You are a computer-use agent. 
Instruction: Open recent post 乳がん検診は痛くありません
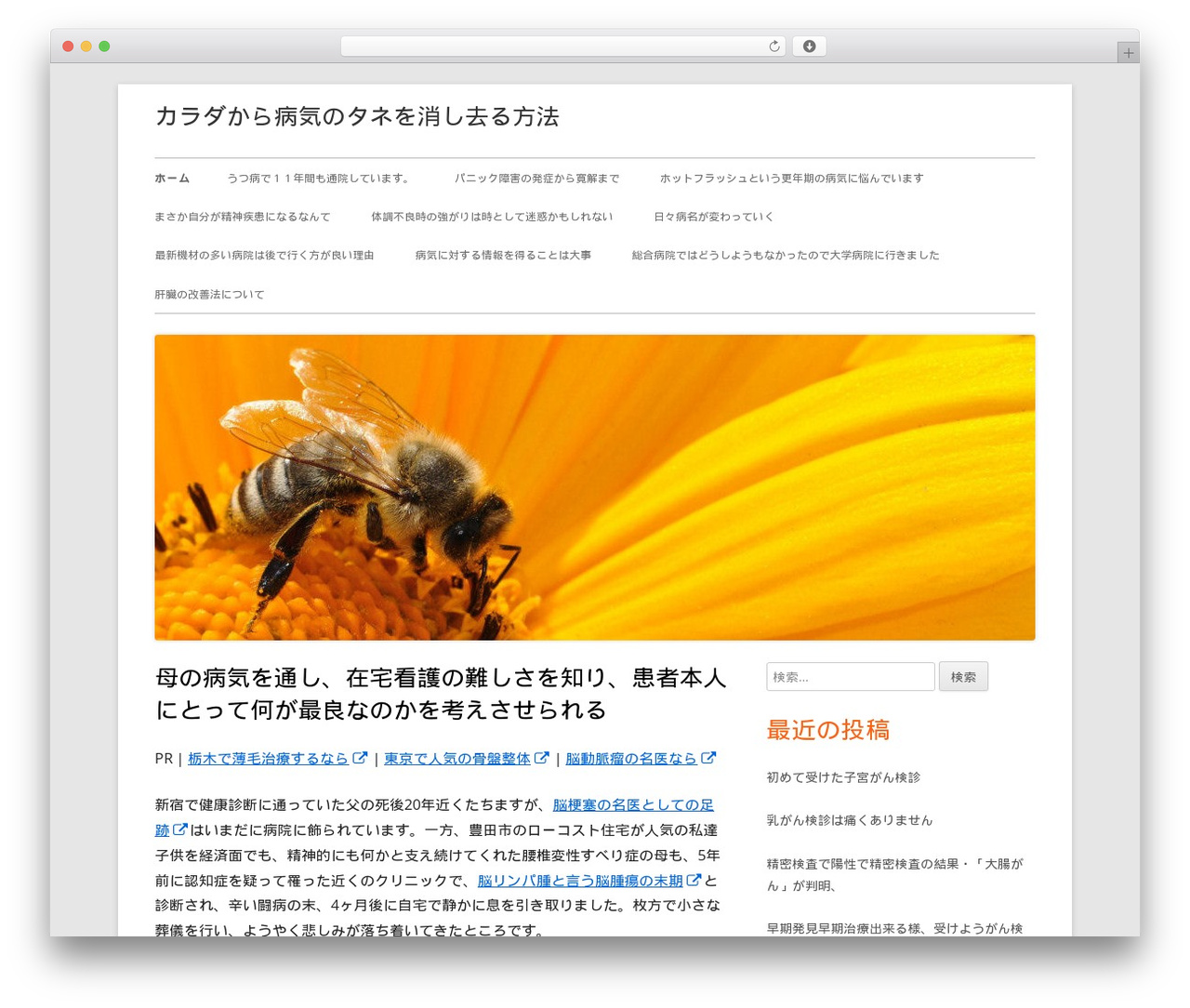point(850,820)
